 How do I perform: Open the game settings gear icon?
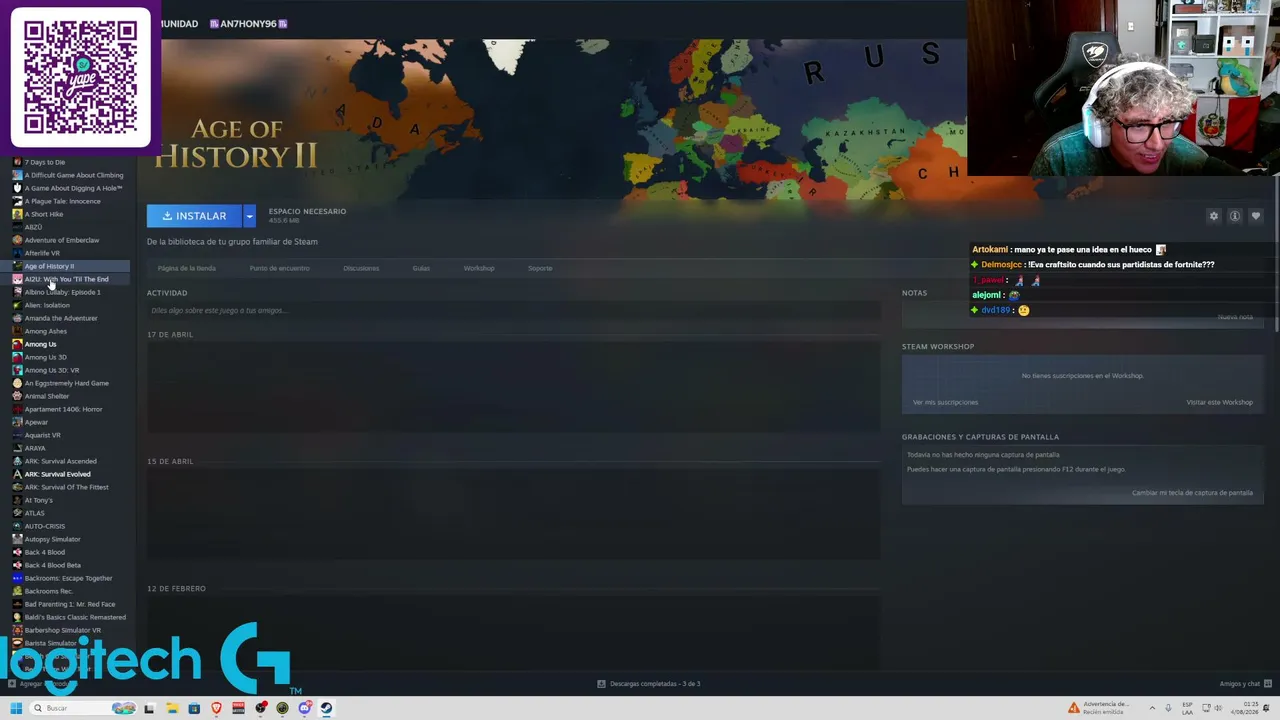tap(1214, 216)
